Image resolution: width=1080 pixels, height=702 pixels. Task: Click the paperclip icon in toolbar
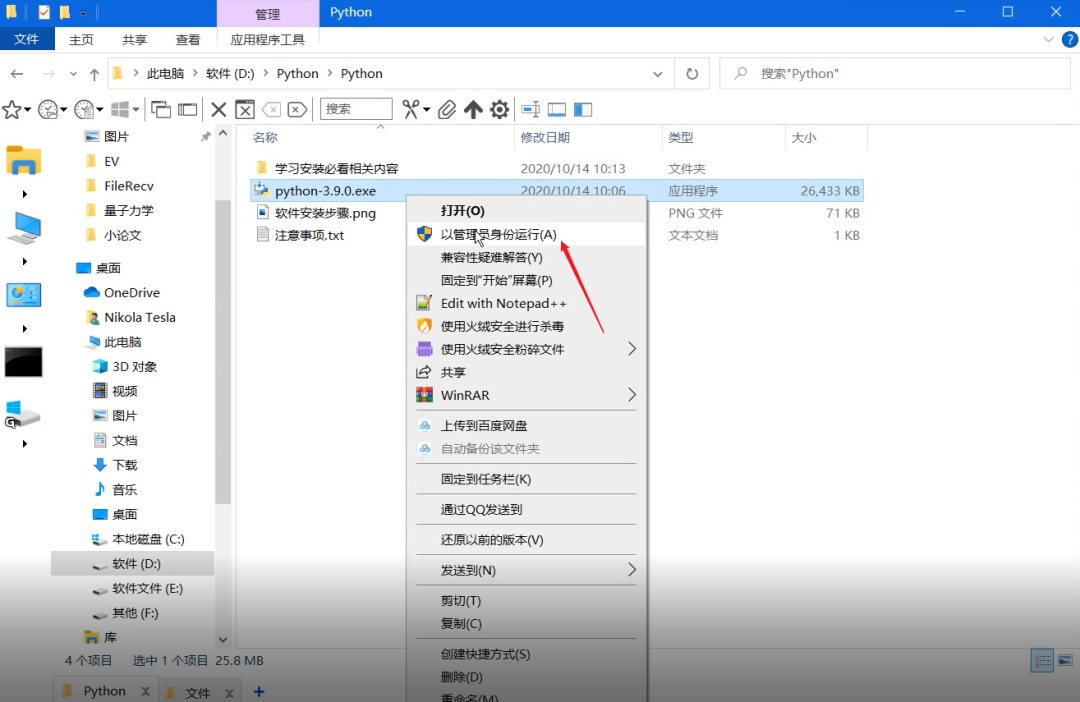pos(448,109)
